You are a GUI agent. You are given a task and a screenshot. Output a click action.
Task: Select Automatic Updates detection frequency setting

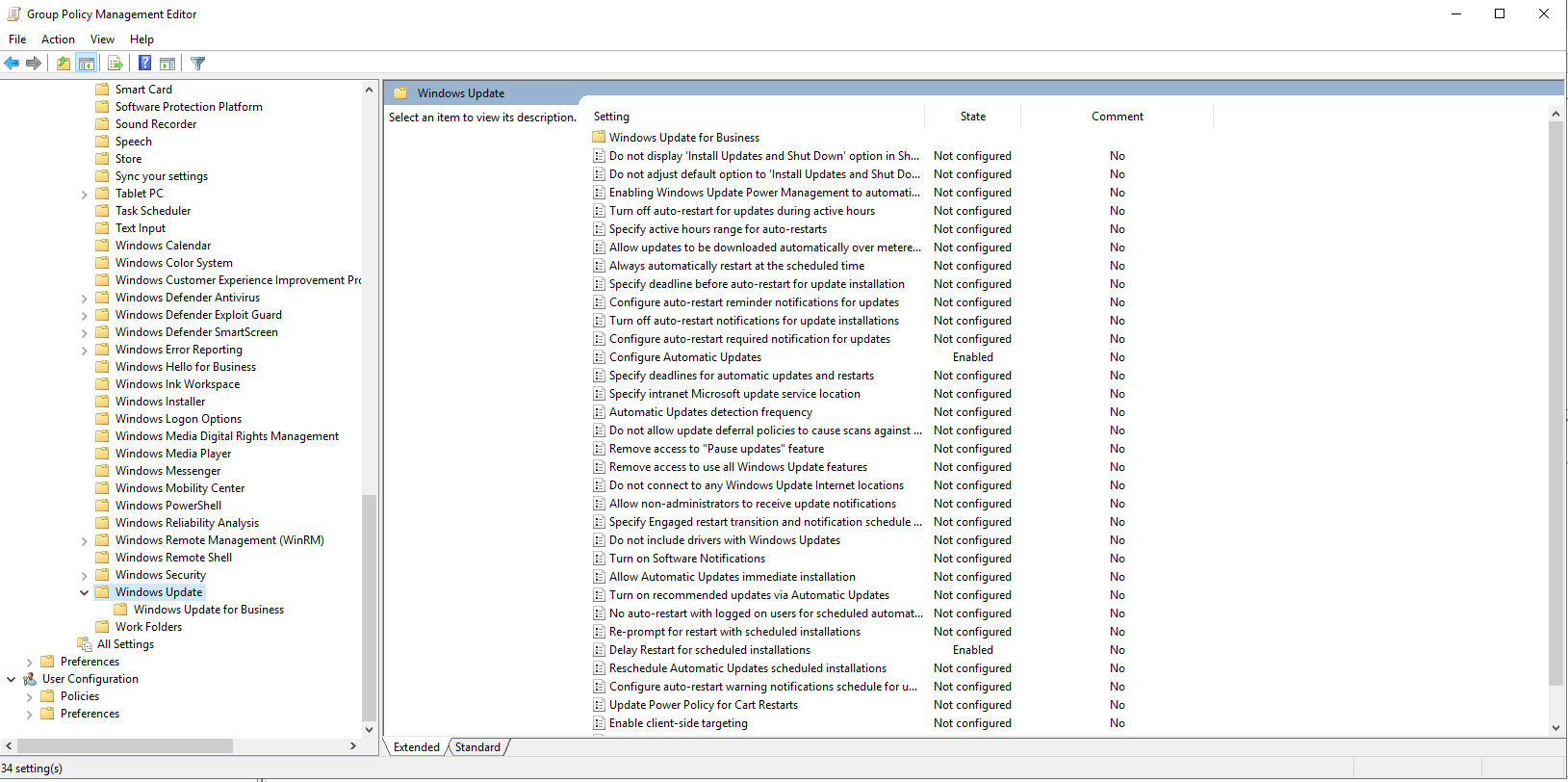710,412
